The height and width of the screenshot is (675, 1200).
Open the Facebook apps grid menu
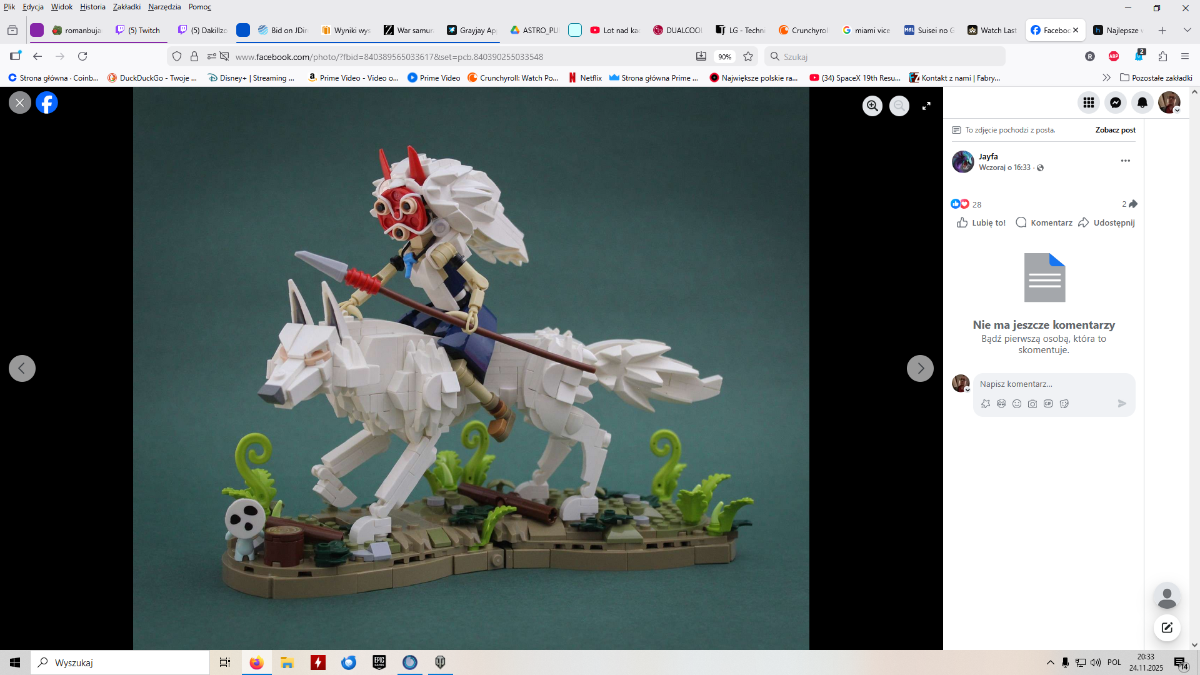click(x=1087, y=104)
